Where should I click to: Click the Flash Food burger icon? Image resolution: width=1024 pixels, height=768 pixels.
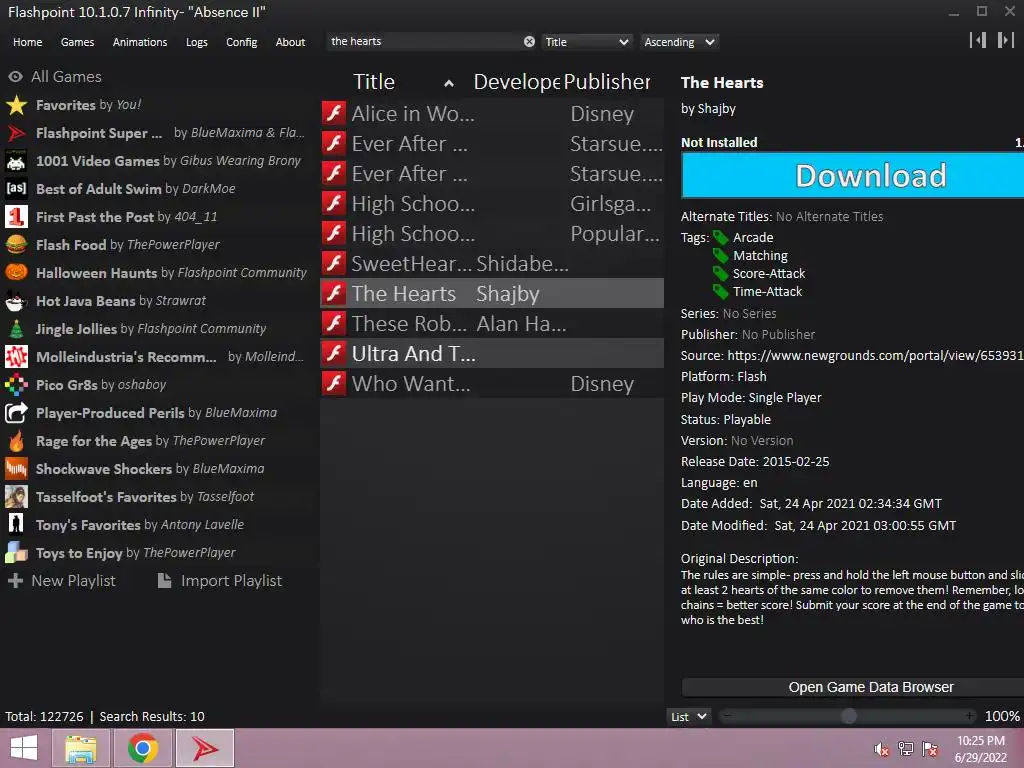tap(16, 245)
